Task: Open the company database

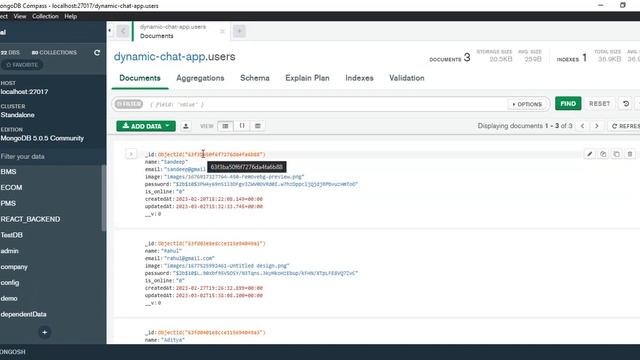Action: click(14, 267)
